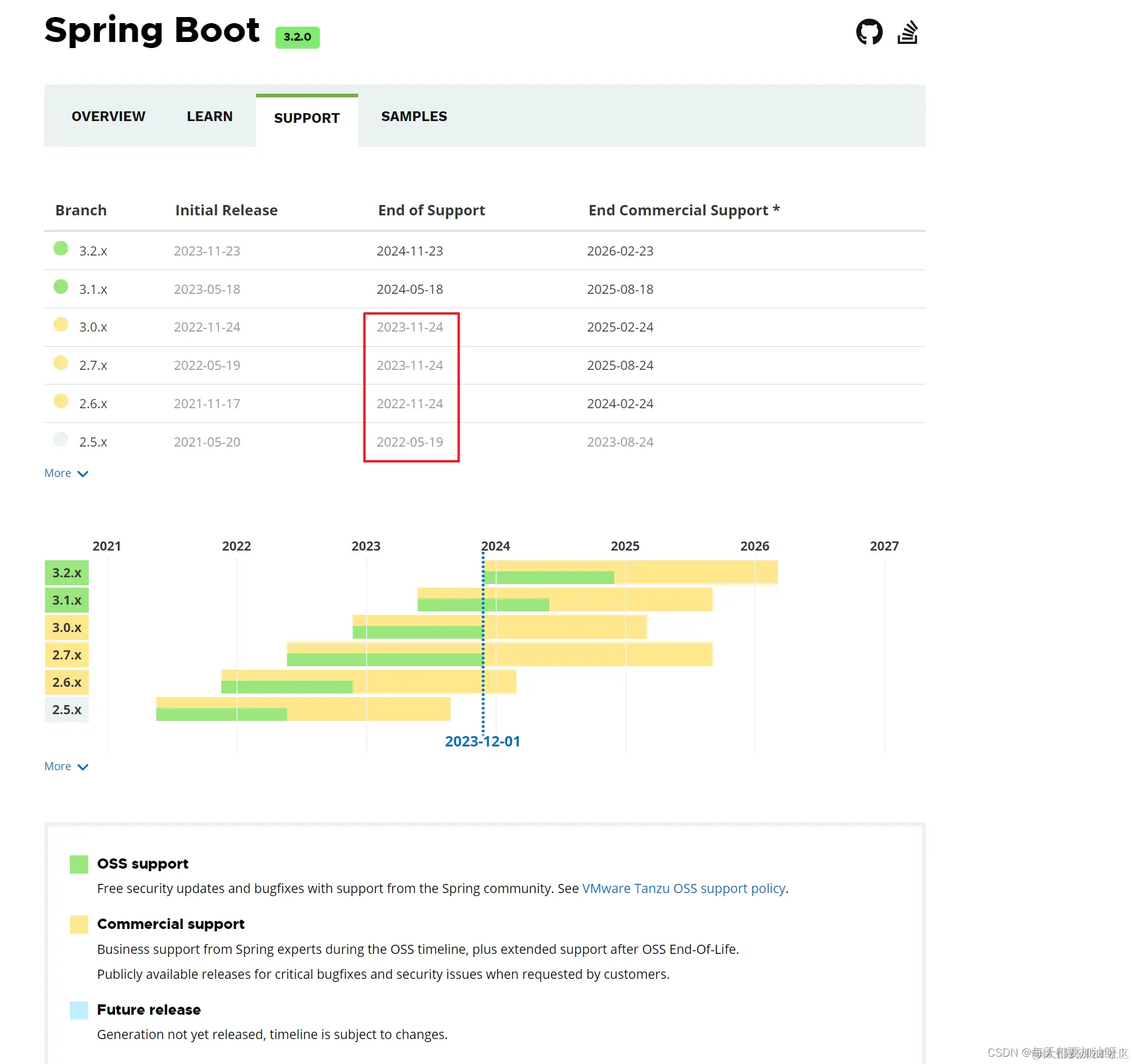Click the OSS support green legend swatch
This screenshot has height=1064, width=1133.
79,864
